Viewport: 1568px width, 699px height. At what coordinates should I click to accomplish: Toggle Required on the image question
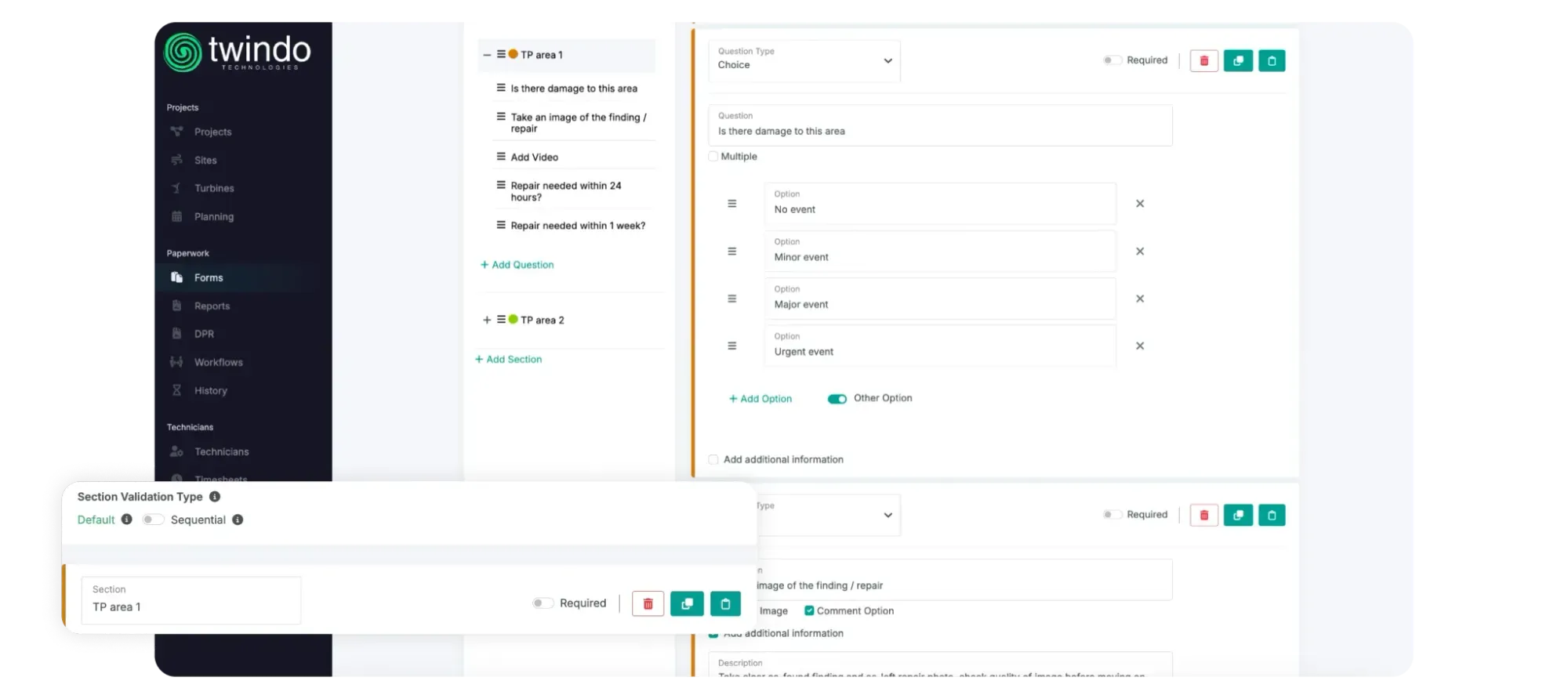1112,515
